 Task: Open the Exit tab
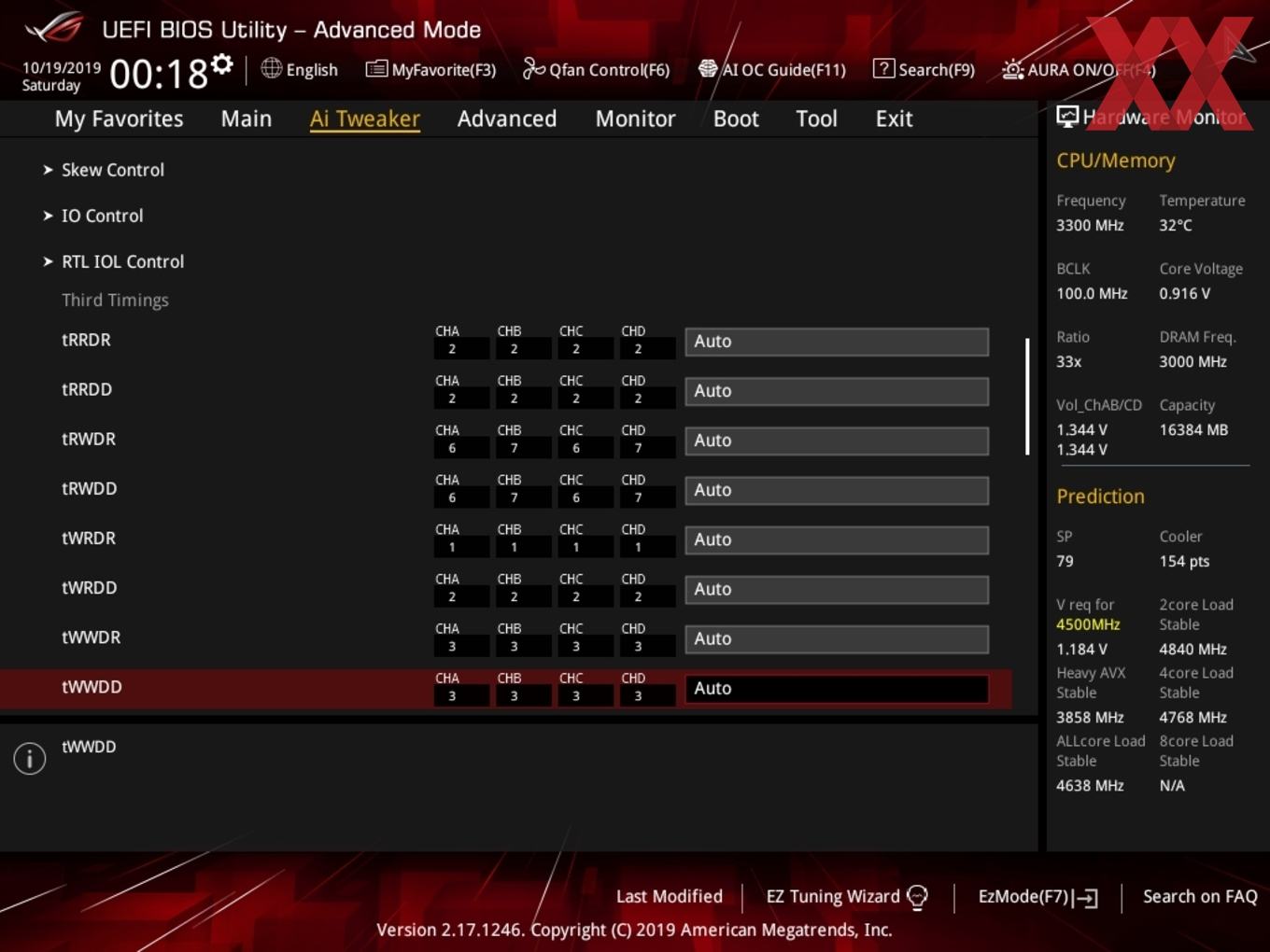(894, 119)
